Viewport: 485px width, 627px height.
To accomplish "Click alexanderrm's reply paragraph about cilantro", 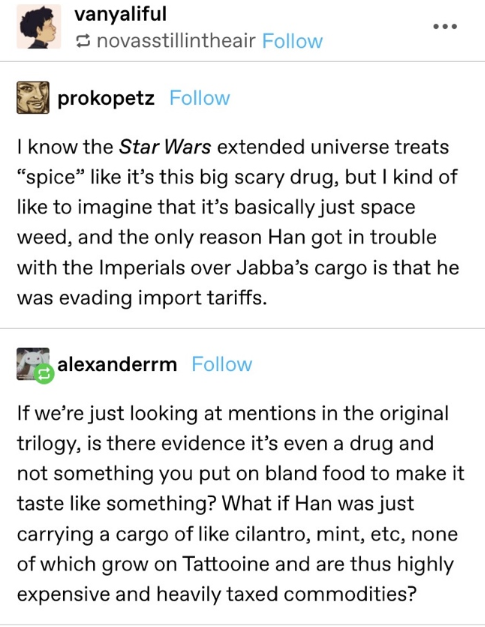I will (x=241, y=503).
